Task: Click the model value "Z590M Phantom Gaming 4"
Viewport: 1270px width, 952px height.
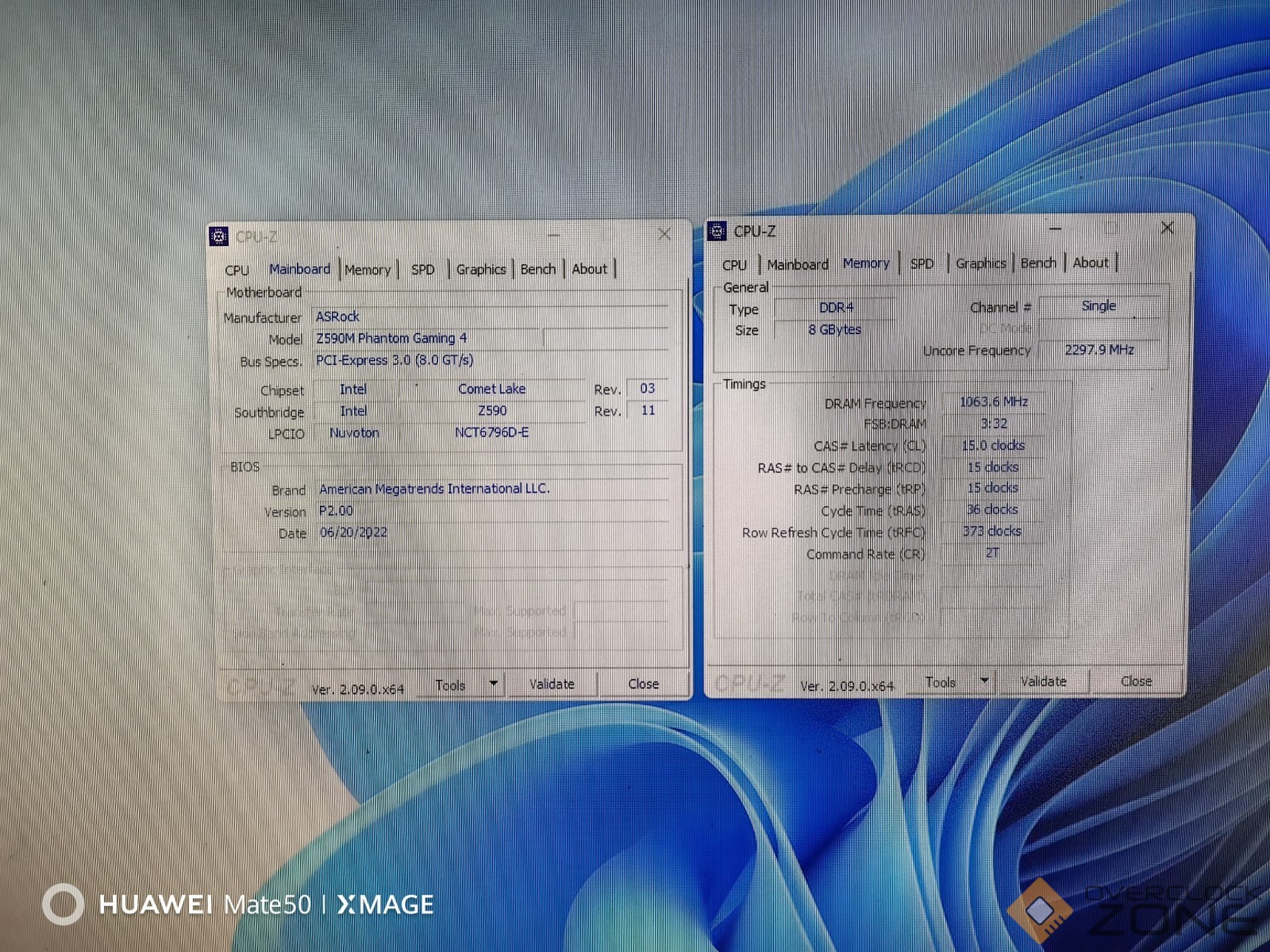Action: [x=391, y=339]
